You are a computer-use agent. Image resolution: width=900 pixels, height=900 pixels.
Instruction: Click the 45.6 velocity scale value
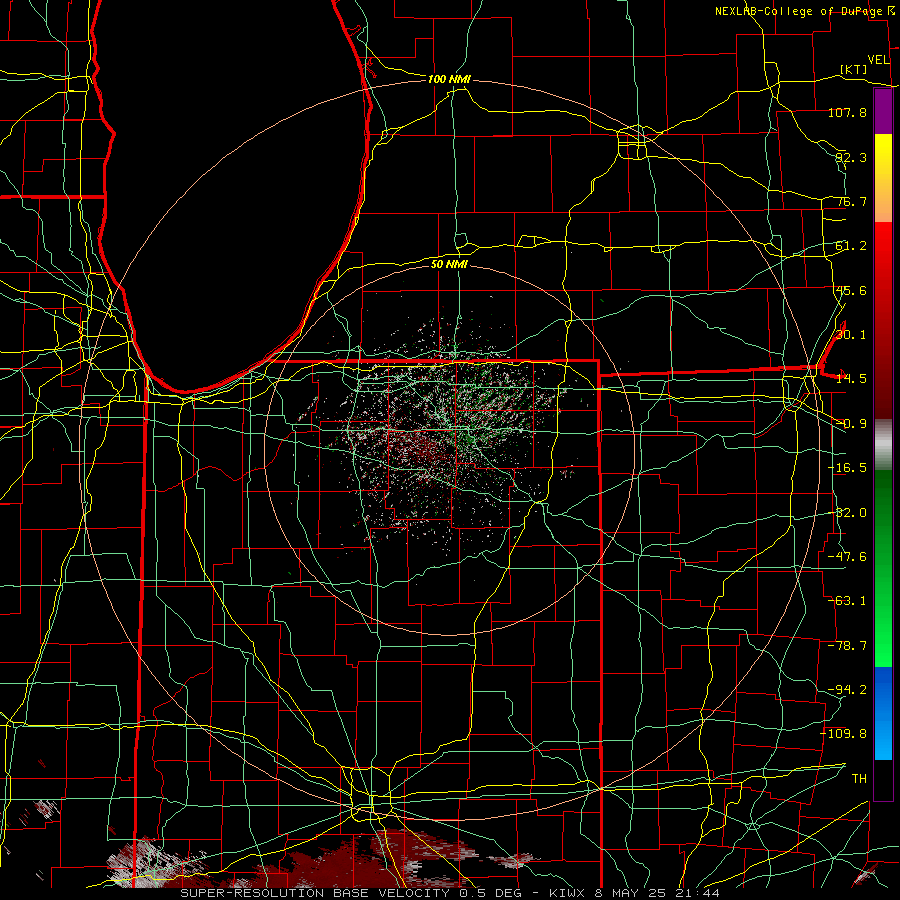(x=851, y=290)
